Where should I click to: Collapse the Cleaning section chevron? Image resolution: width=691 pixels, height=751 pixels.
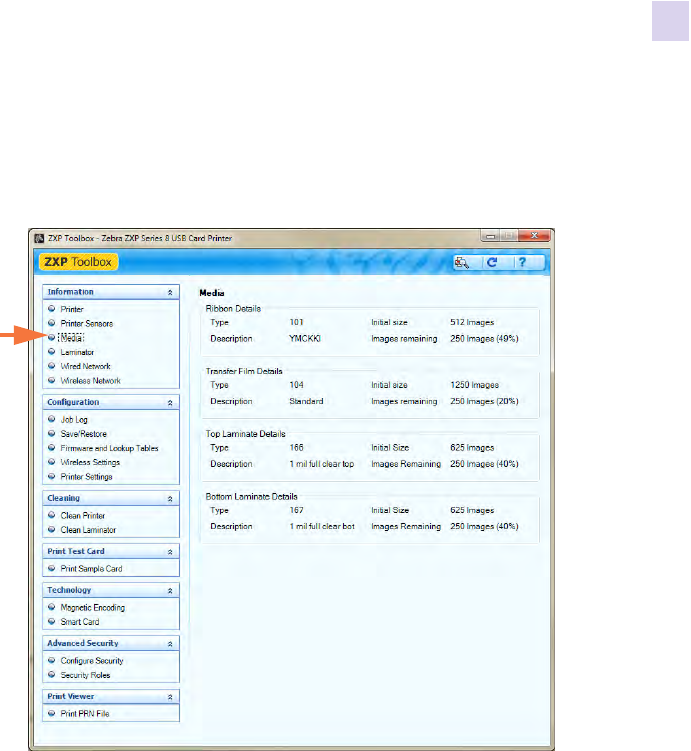(170, 499)
